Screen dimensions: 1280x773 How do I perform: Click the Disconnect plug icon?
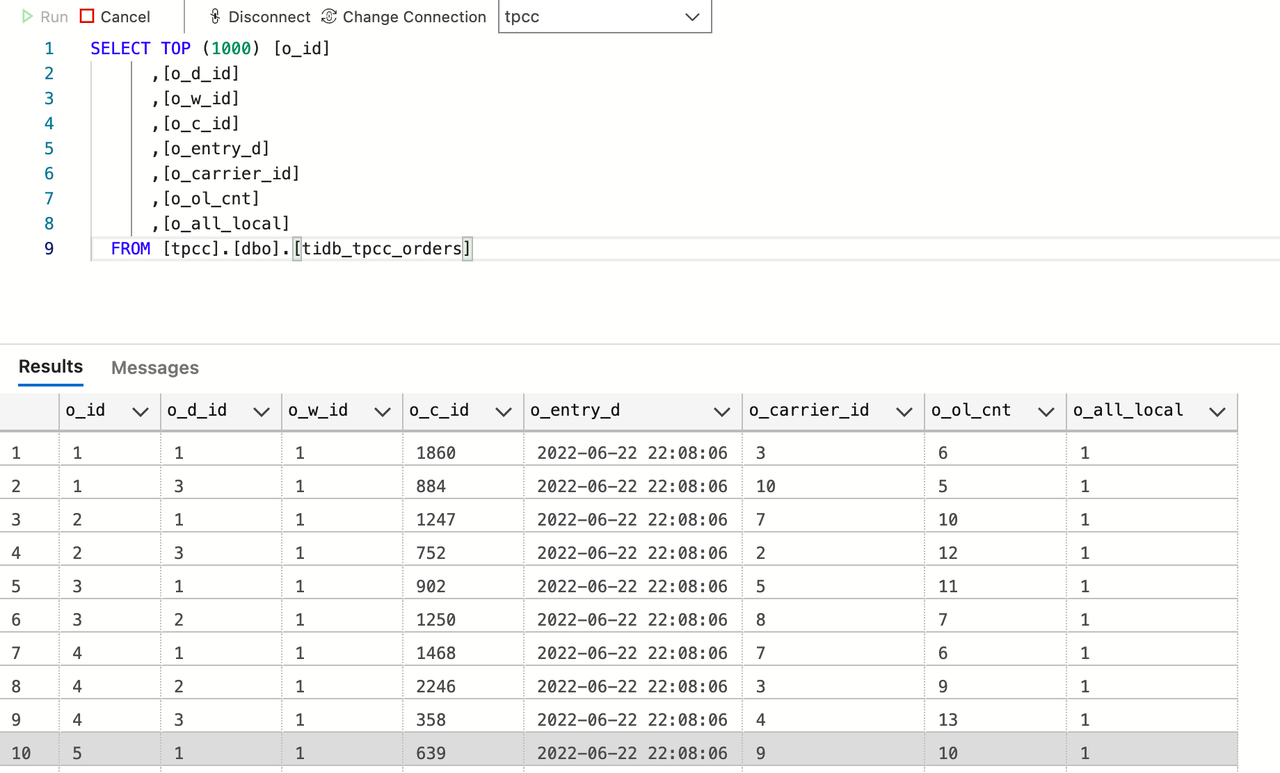(x=214, y=17)
